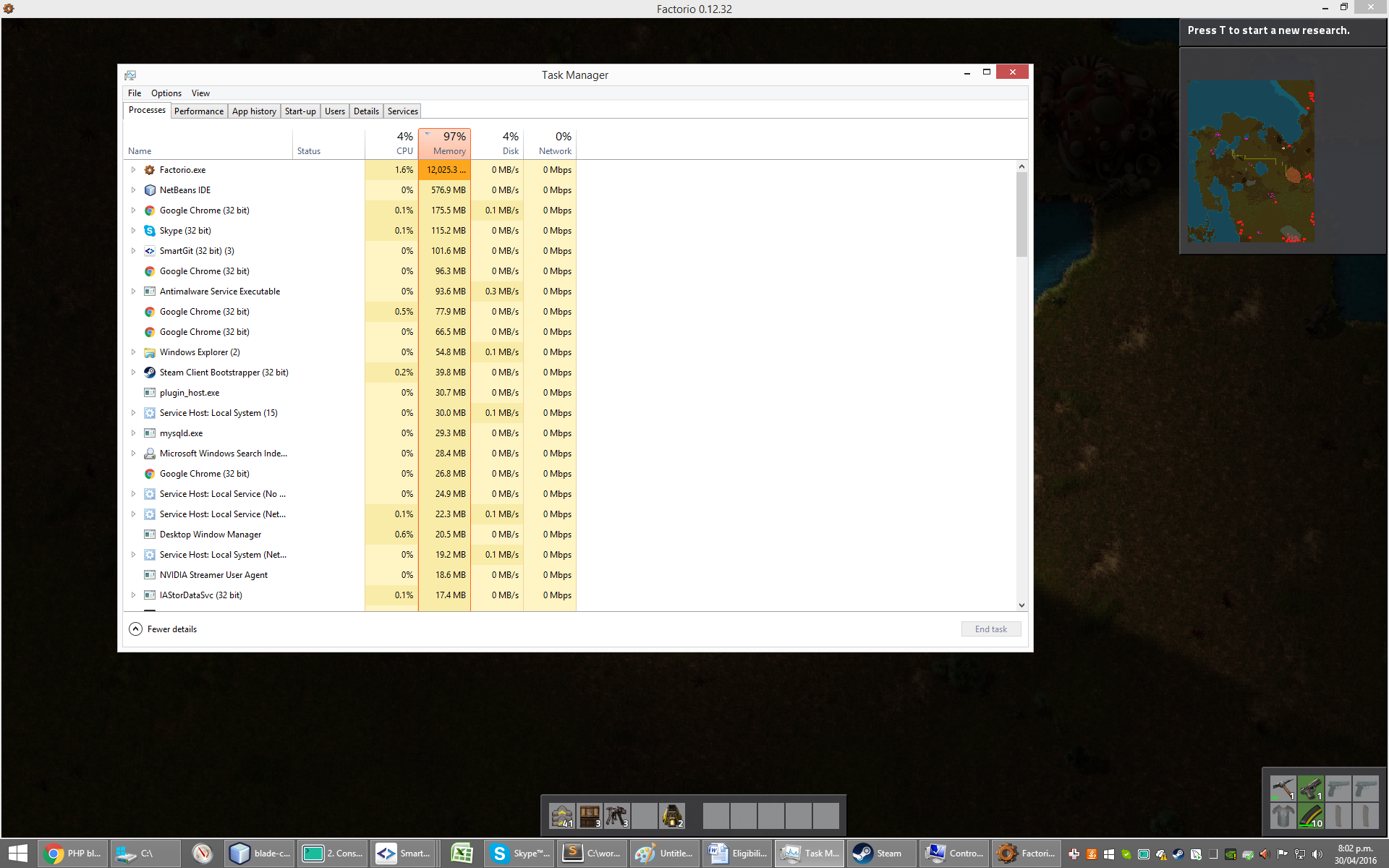Sort processes by the Name column

coord(208,143)
